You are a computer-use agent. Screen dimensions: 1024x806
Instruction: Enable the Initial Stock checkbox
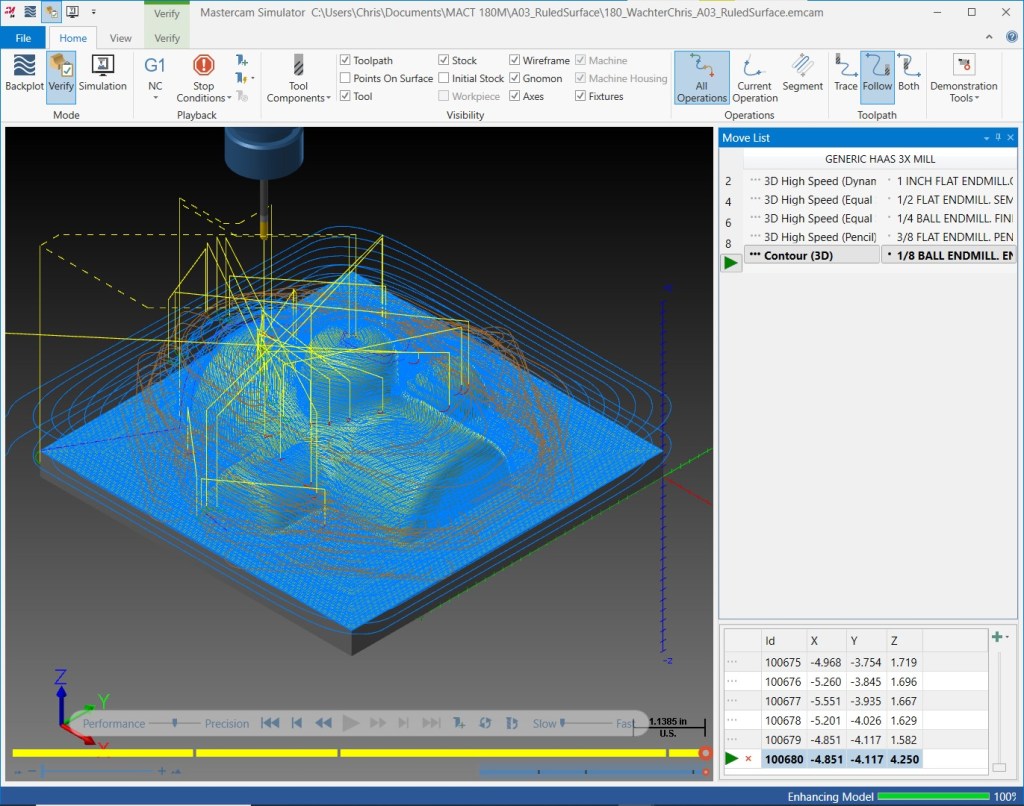(x=443, y=78)
